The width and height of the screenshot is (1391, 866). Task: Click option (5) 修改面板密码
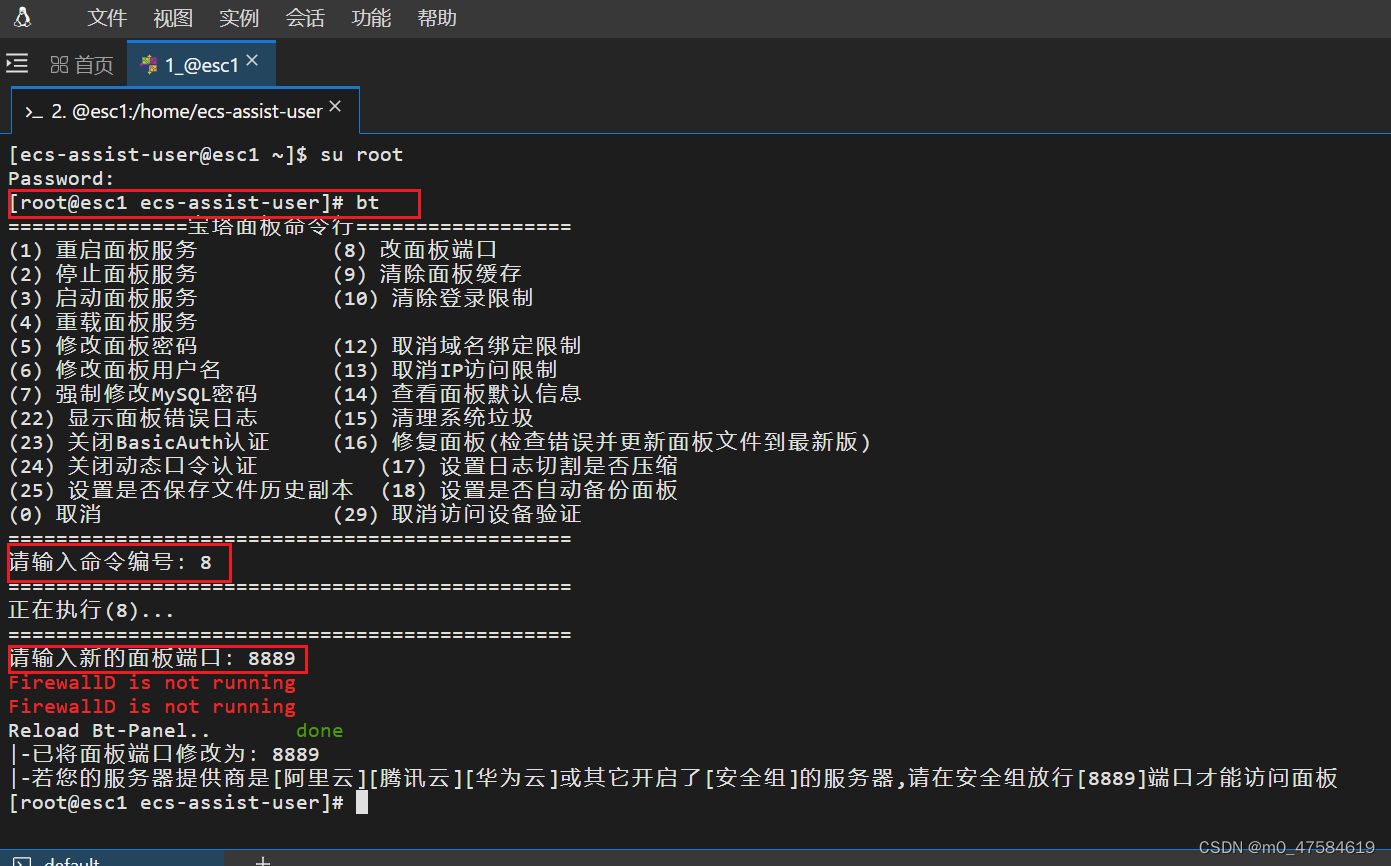point(103,346)
